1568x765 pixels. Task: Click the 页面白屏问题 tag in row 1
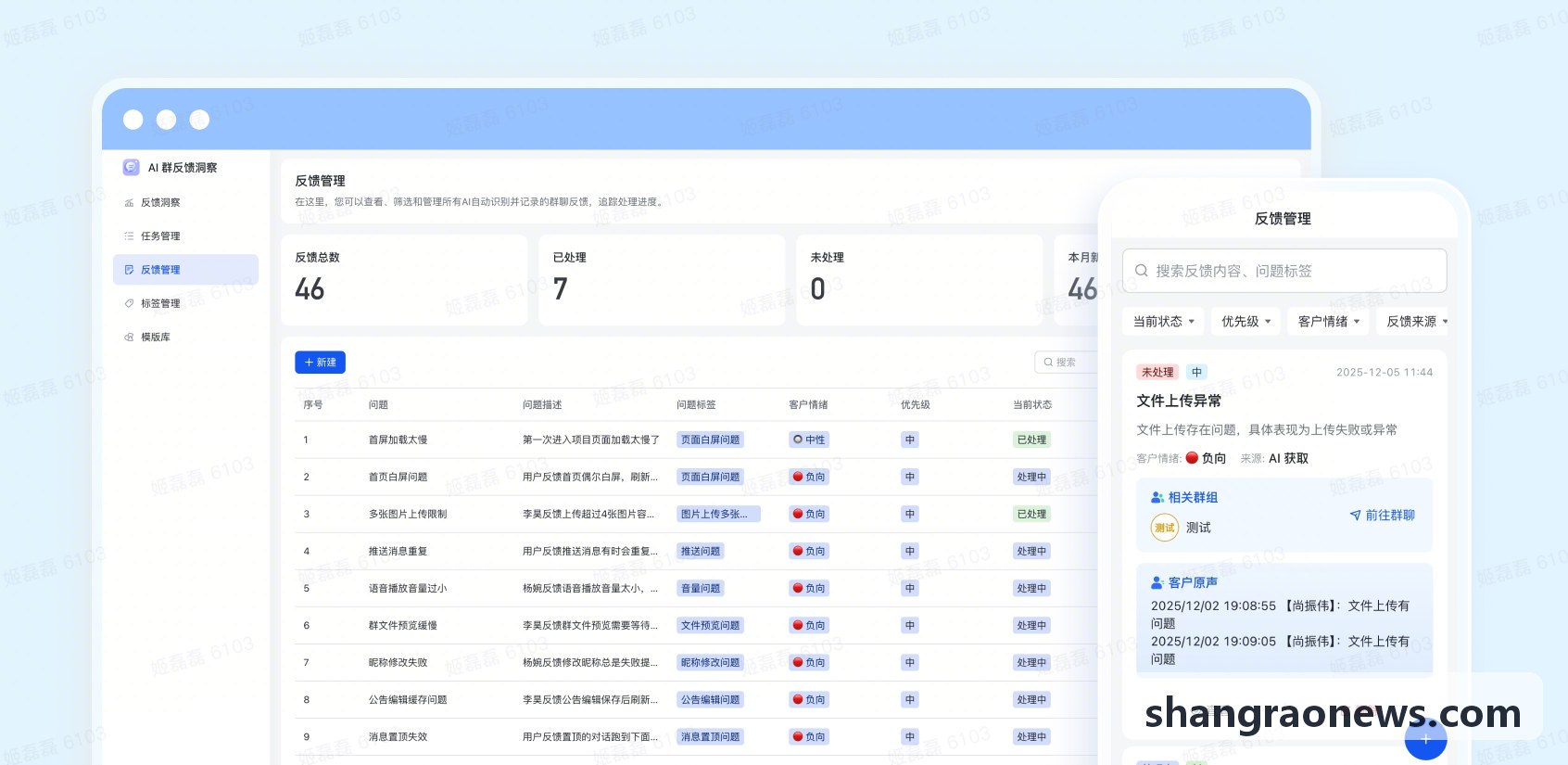click(710, 440)
